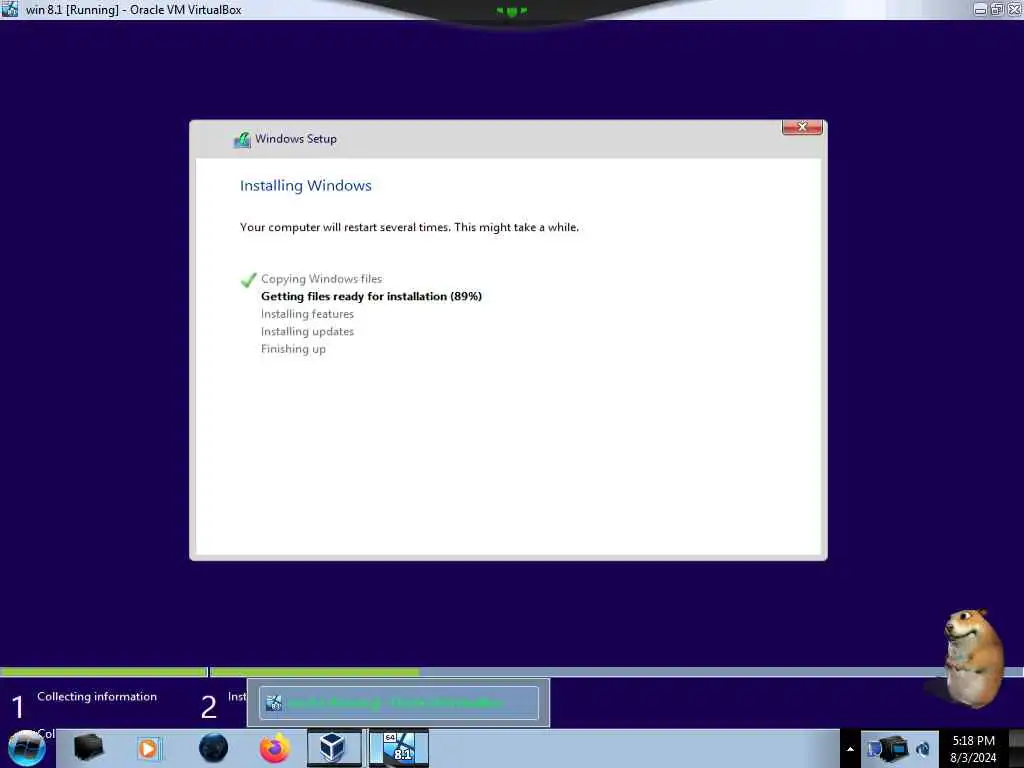Open the Windows Start orb
This screenshot has width=1024, height=768.
(x=27, y=748)
